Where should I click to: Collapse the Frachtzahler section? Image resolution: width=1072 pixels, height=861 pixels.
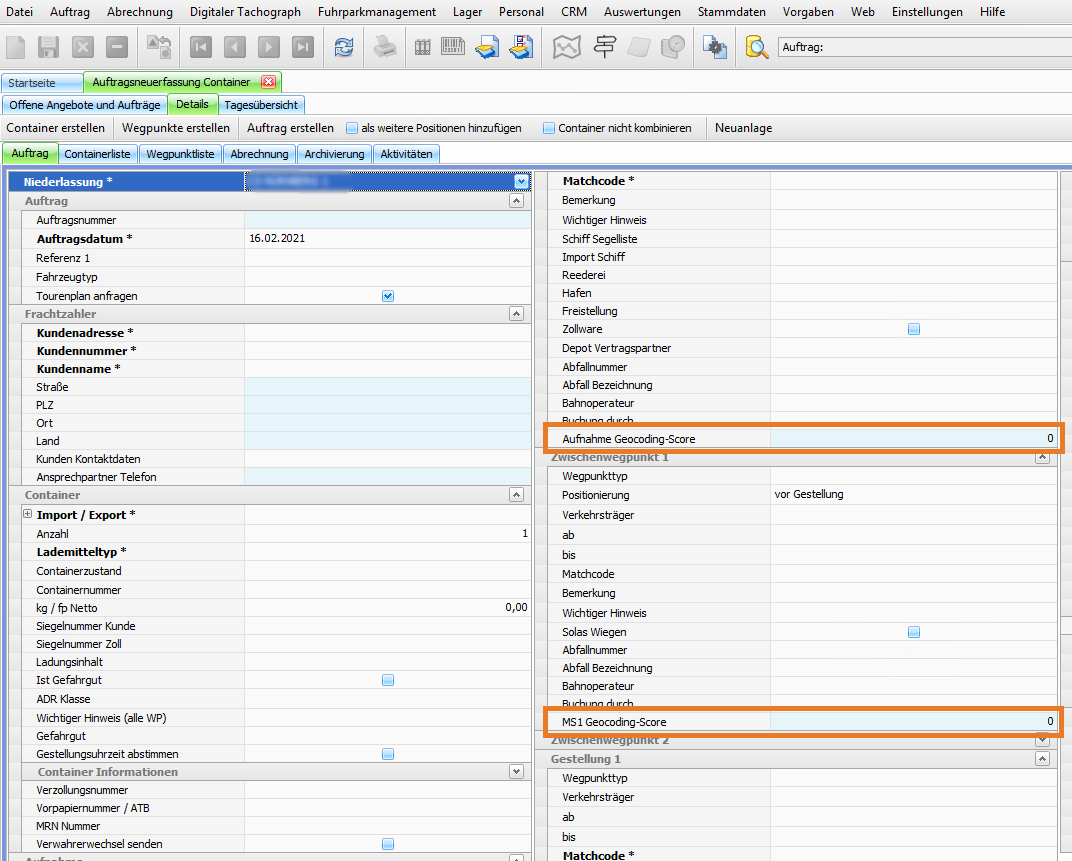516,314
